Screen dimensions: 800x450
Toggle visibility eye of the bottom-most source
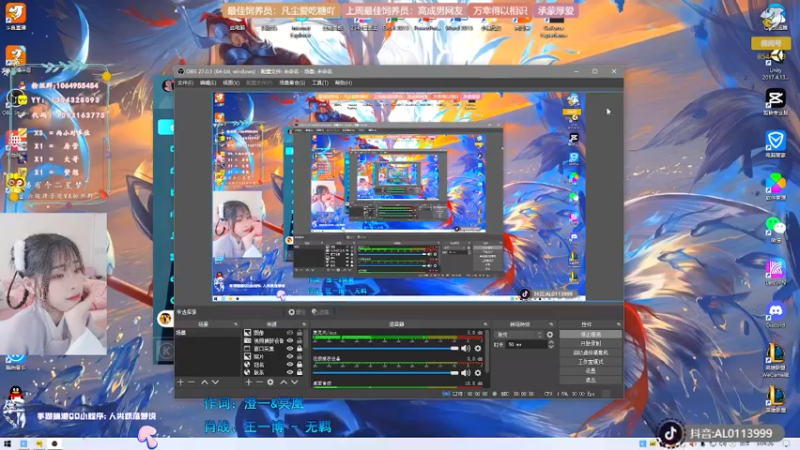click(x=290, y=373)
